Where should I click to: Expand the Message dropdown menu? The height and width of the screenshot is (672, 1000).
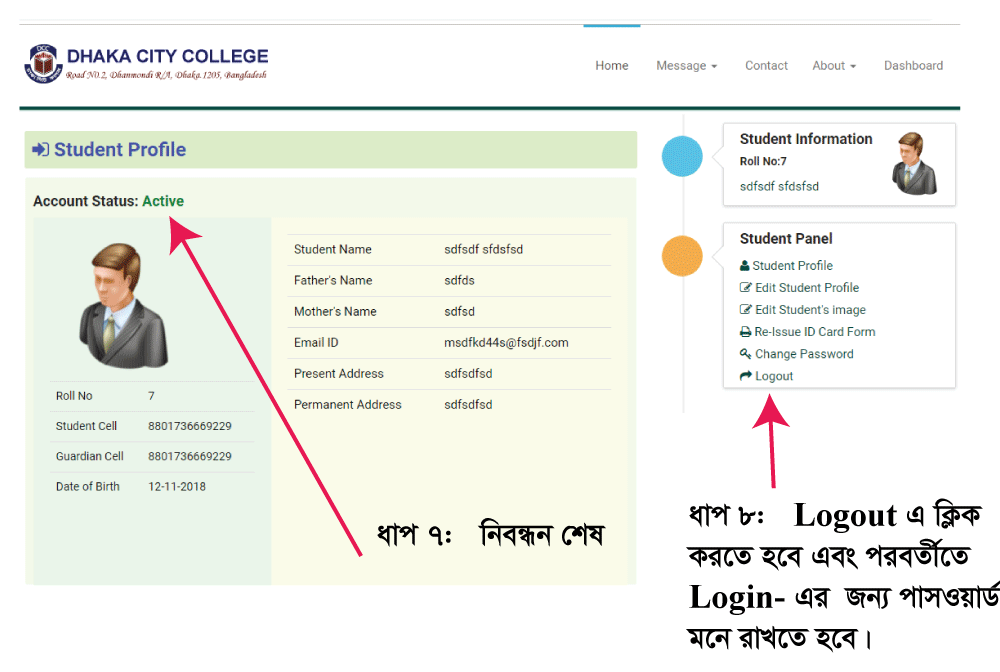tap(686, 66)
